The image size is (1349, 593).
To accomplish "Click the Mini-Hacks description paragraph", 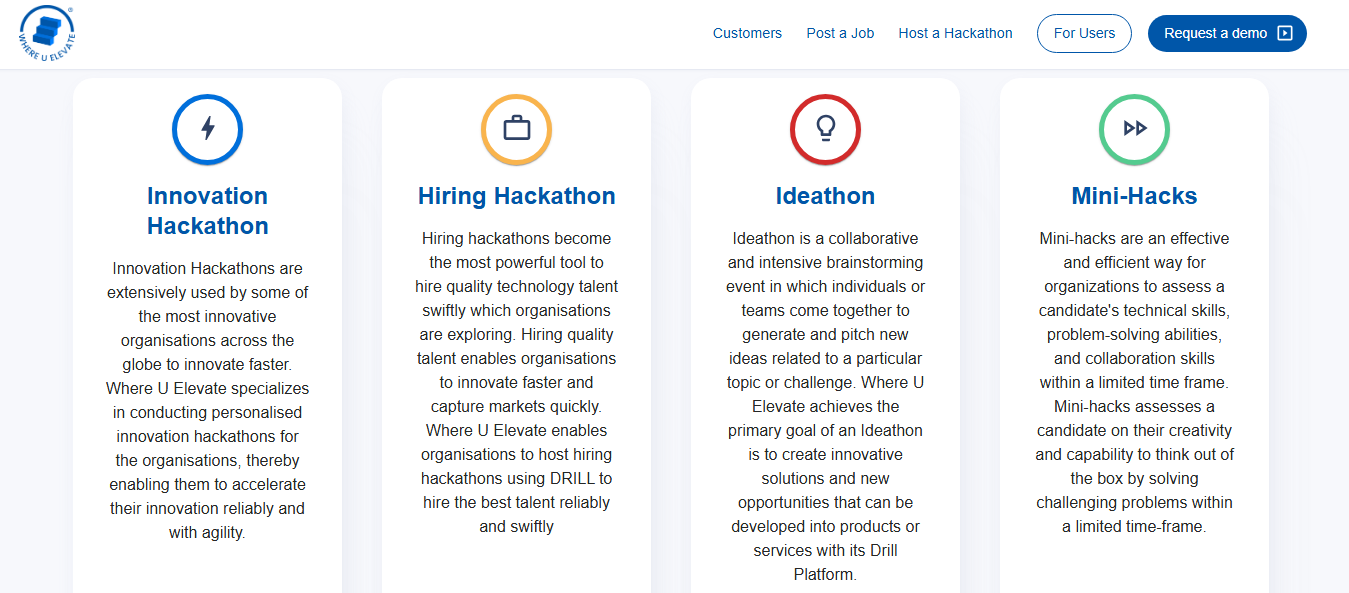I will pos(1134,382).
